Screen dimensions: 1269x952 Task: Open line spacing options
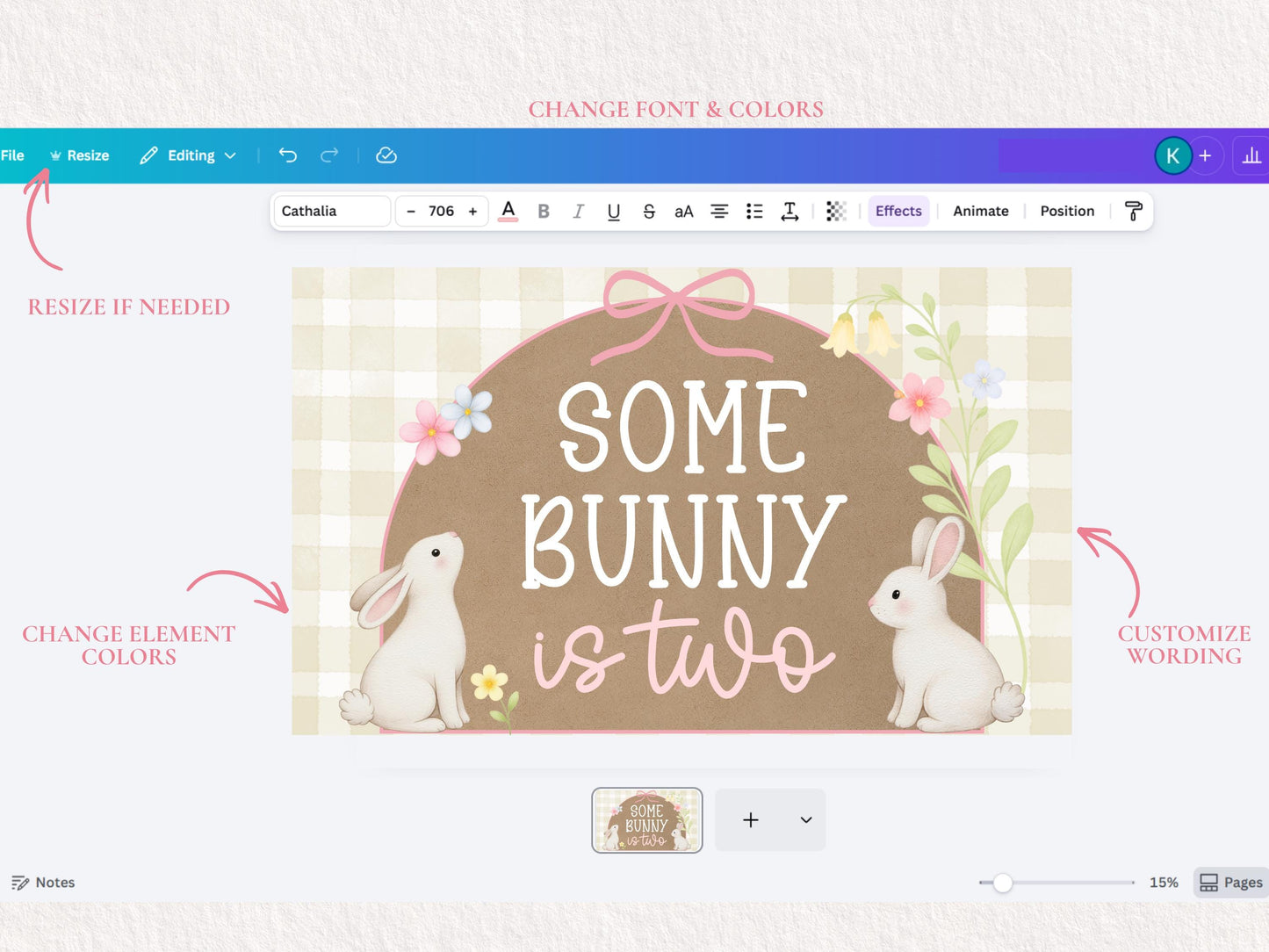[790, 211]
